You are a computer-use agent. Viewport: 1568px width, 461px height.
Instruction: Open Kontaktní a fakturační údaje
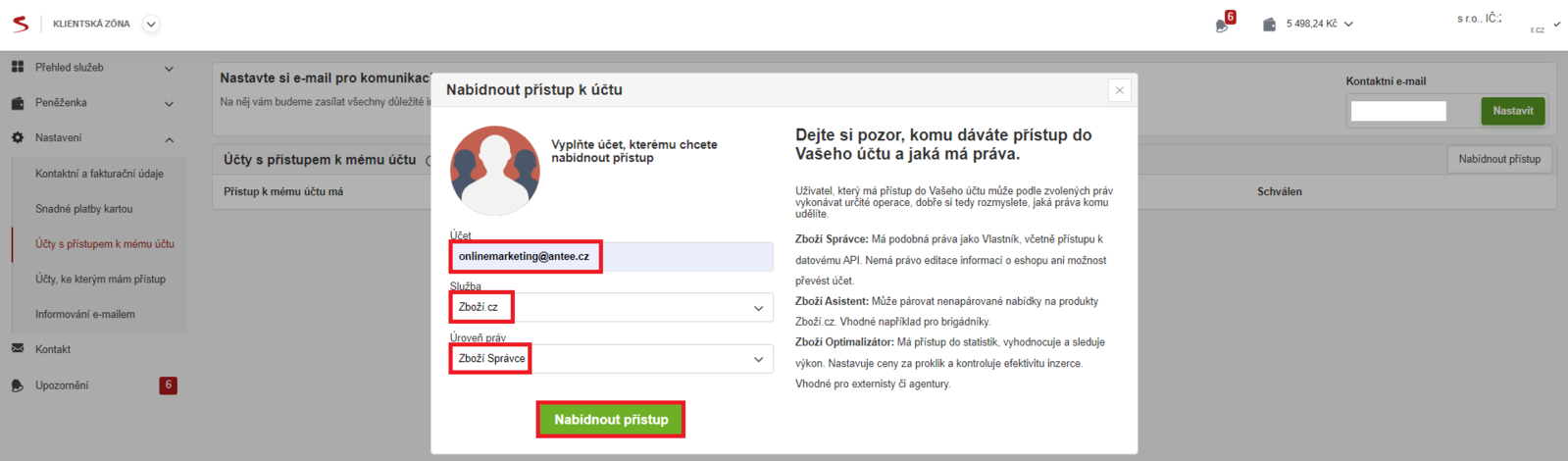pyautogui.click(x=99, y=174)
